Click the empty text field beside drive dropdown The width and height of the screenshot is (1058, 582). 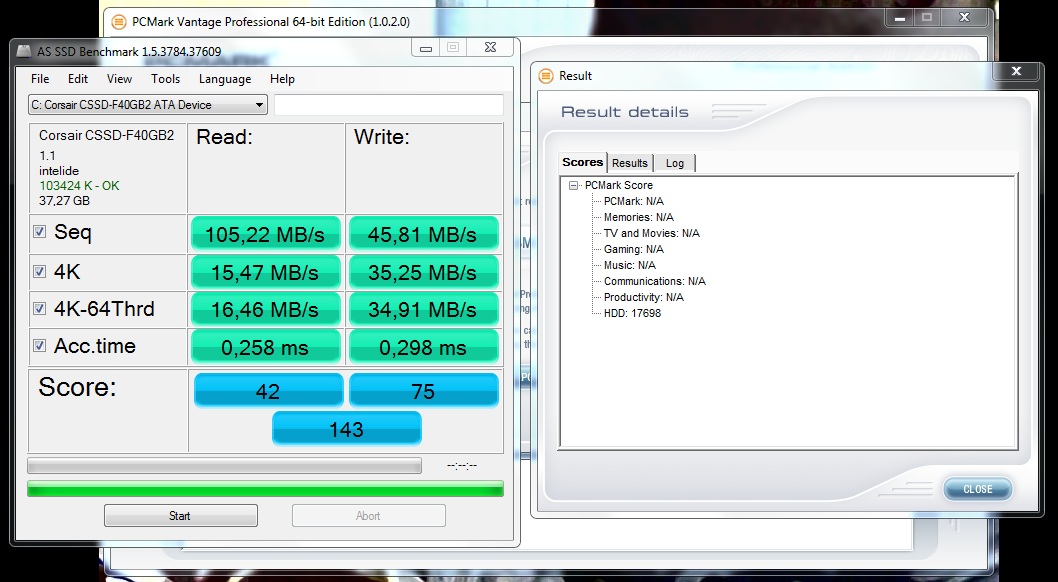point(389,105)
